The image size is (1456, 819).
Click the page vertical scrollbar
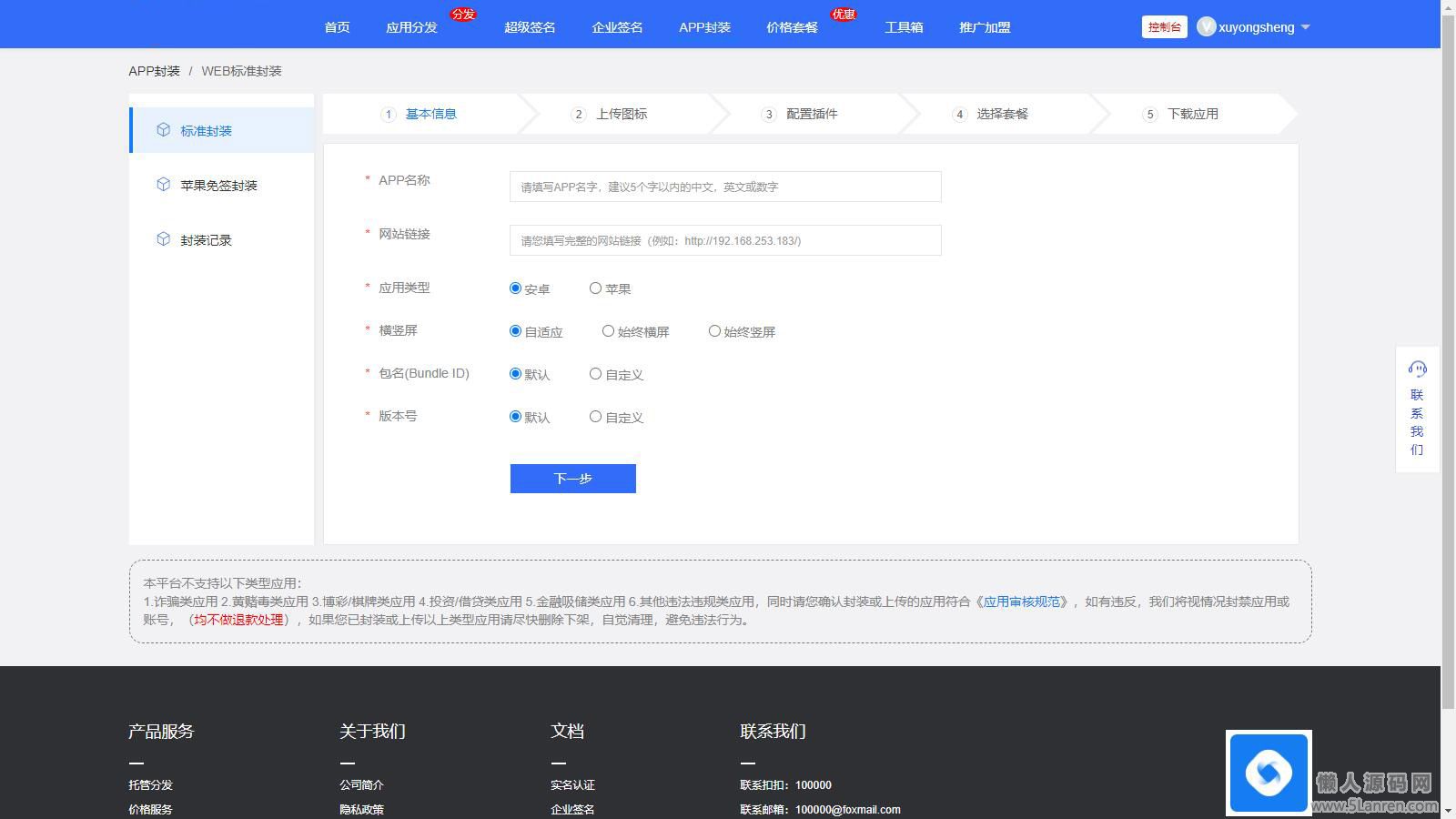[1448, 364]
